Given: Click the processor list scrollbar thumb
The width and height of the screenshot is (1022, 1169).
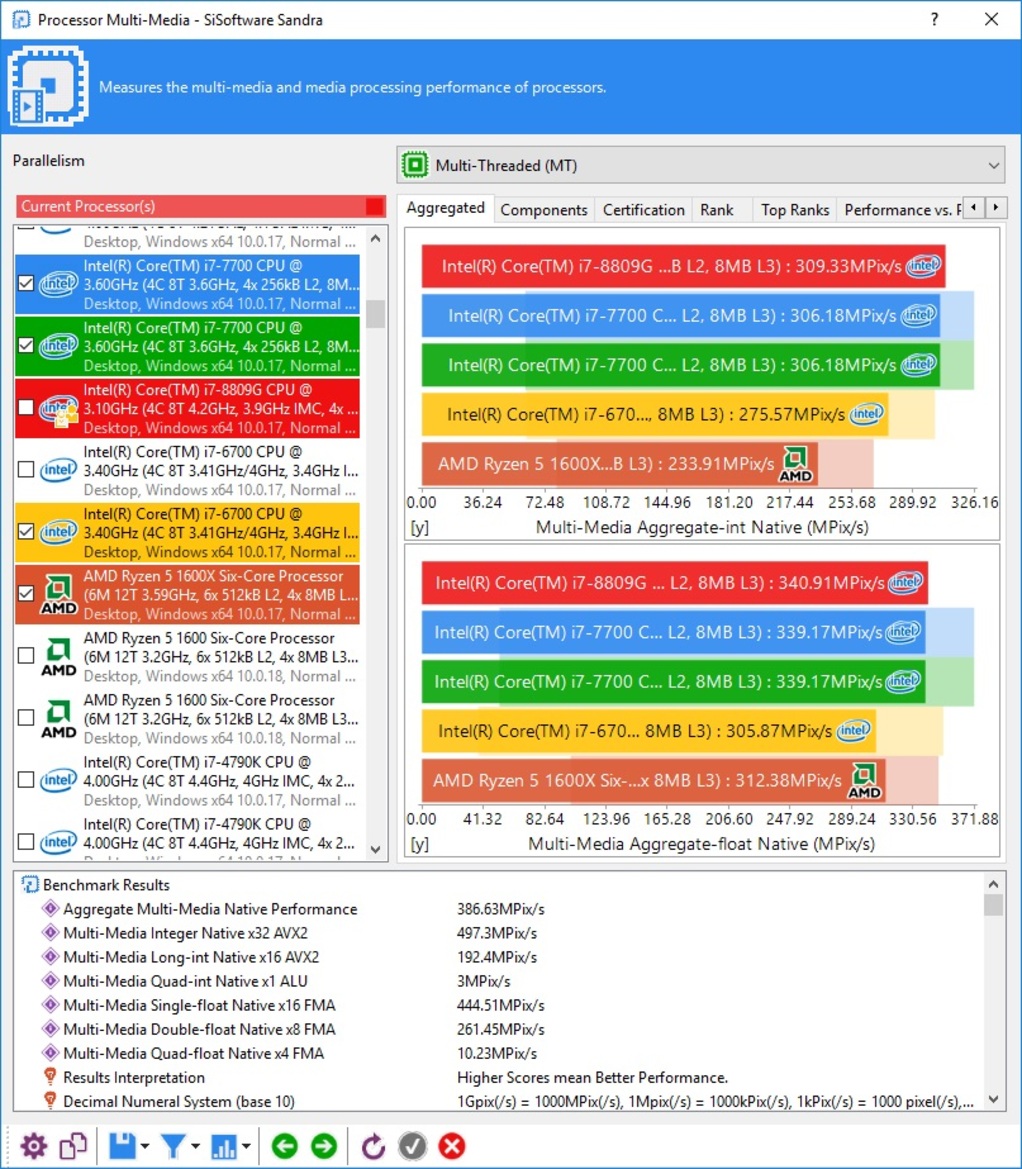Looking at the screenshot, I should 376,314.
